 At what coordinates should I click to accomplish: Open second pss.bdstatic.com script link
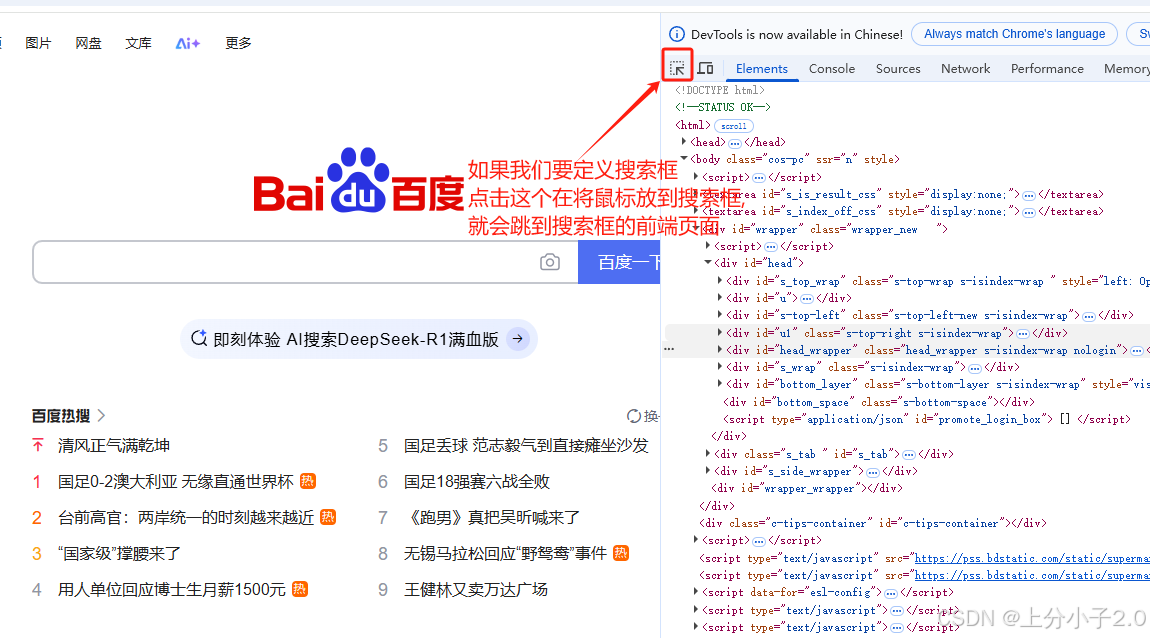1032,576
